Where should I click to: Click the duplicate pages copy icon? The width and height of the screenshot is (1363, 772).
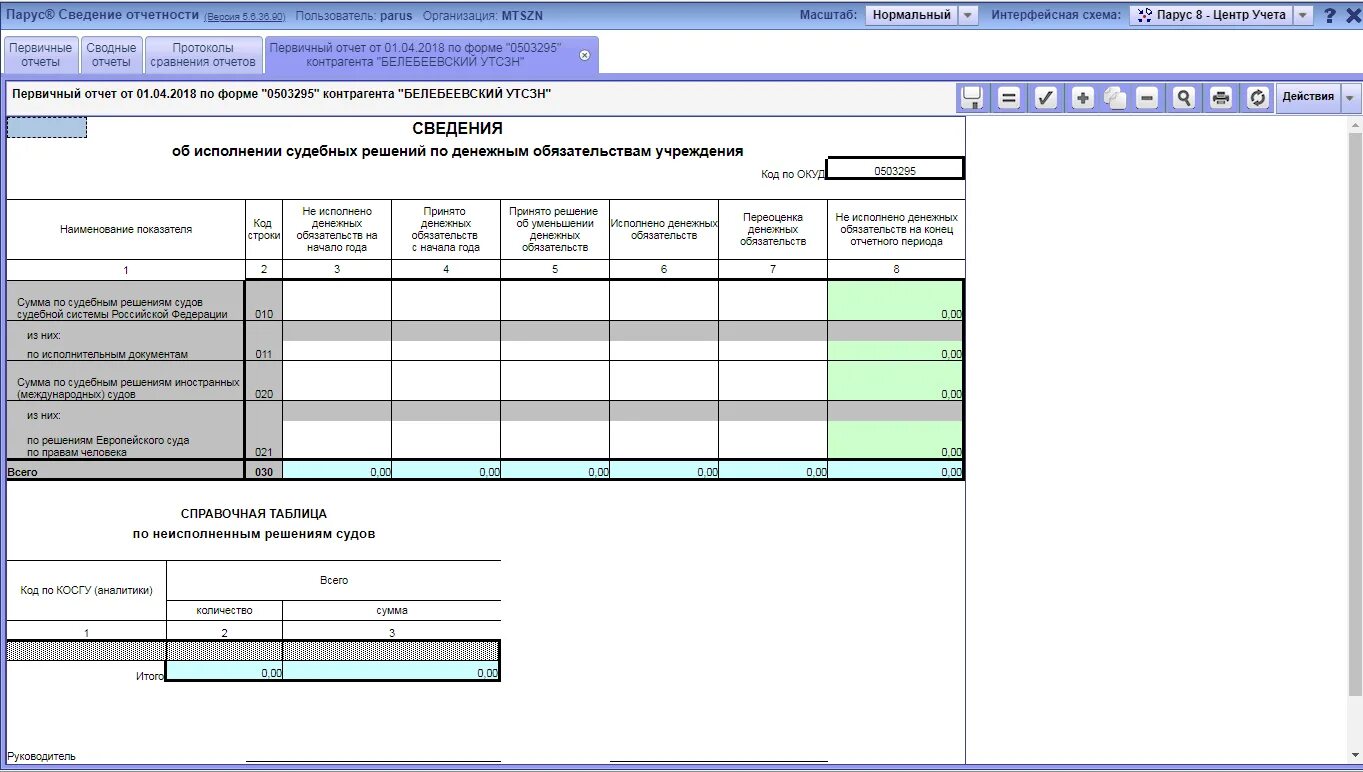1116,97
